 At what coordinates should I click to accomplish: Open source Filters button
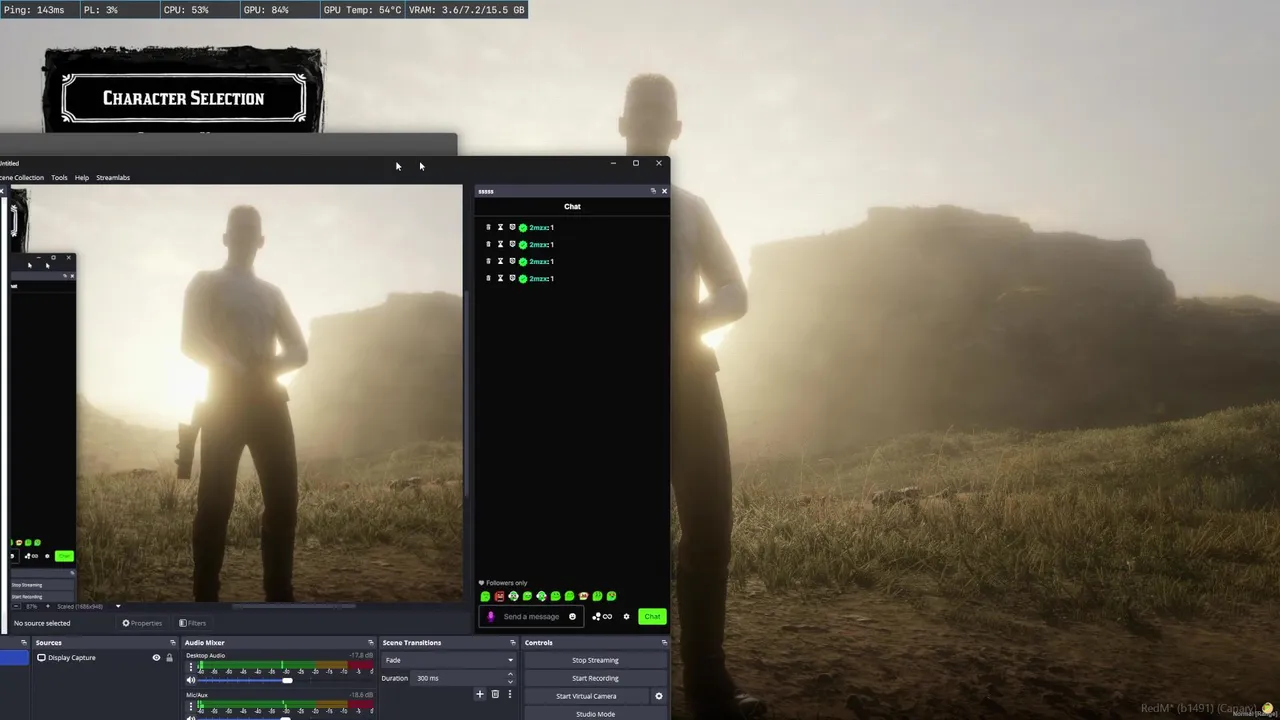click(192, 623)
